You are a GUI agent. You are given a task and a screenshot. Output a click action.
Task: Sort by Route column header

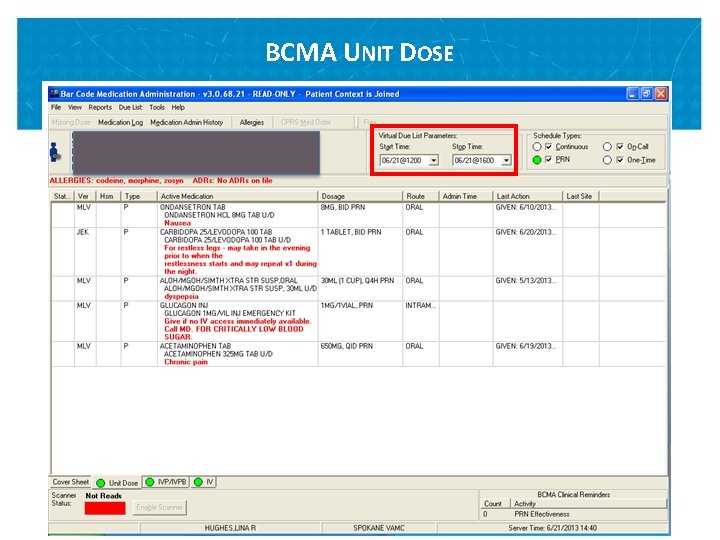click(x=421, y=196)
